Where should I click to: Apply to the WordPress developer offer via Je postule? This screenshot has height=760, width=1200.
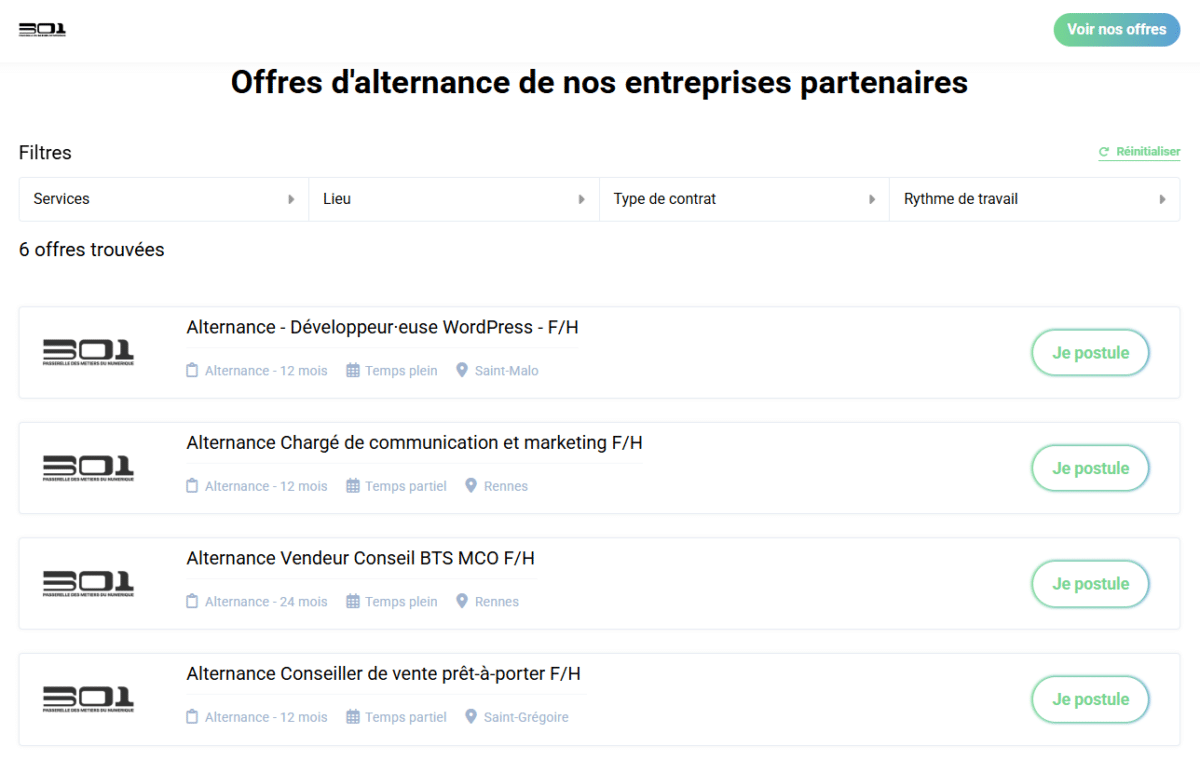coord(1090,353)
